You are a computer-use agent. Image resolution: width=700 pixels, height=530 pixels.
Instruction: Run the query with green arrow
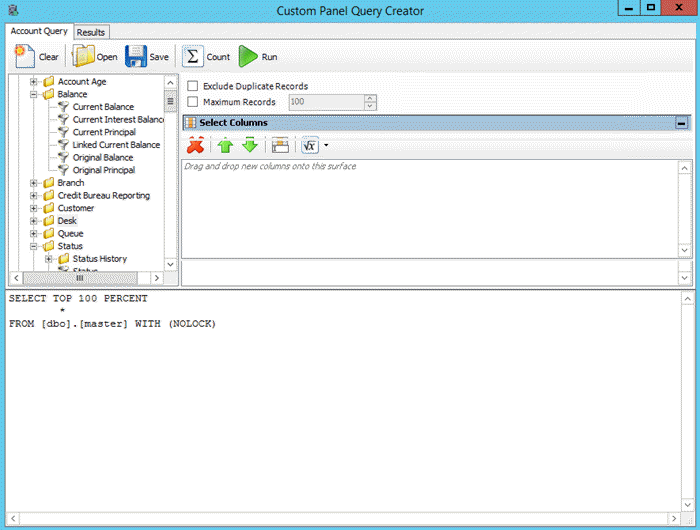pos(248,57)
